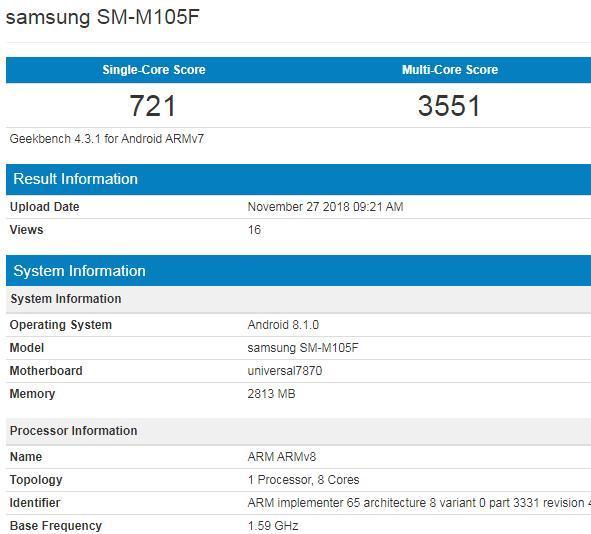Click the Views count 16
This screenshot has width=591, height=534.
[254, 230]
